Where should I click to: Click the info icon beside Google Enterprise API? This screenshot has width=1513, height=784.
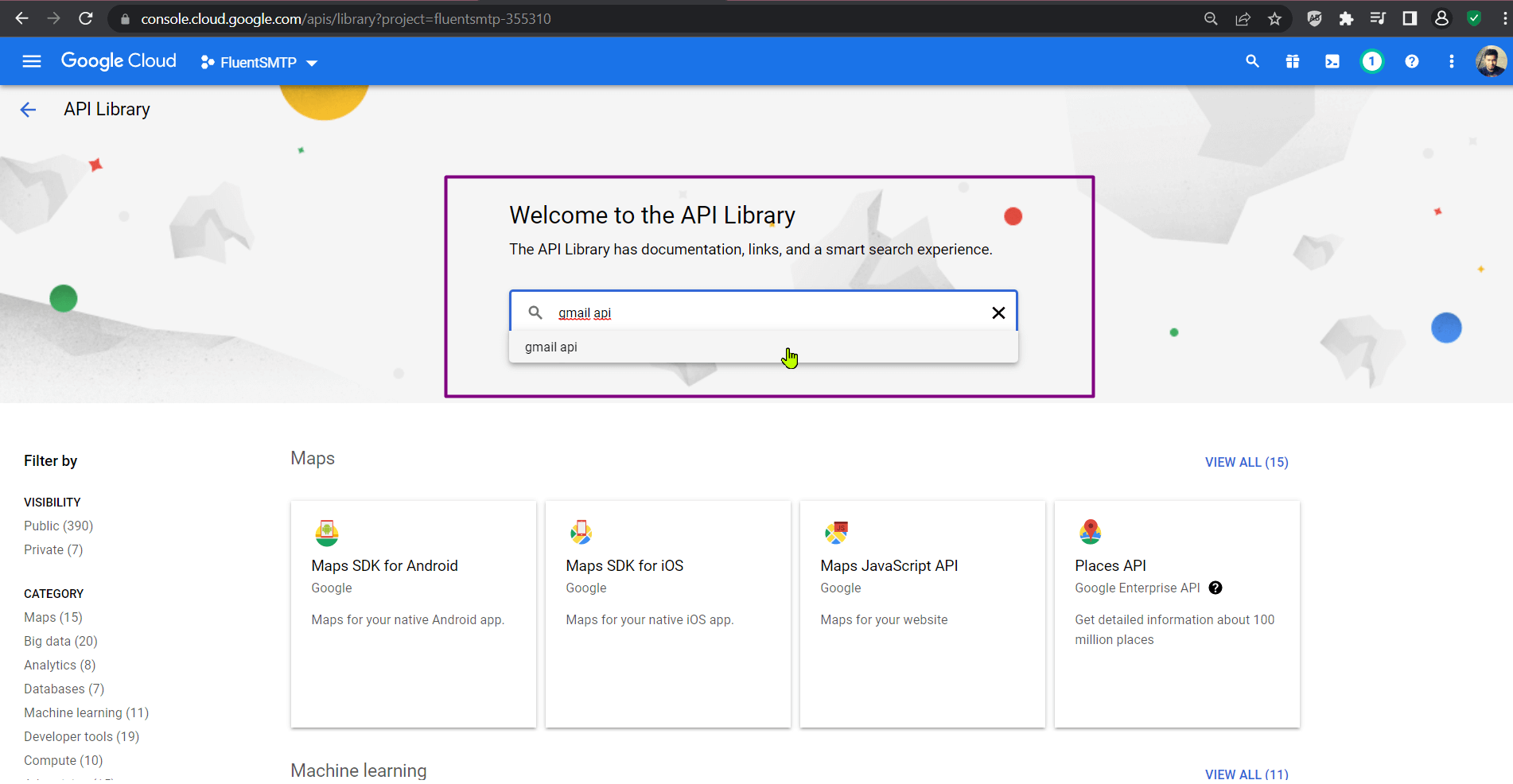(x=1215, y=588)
